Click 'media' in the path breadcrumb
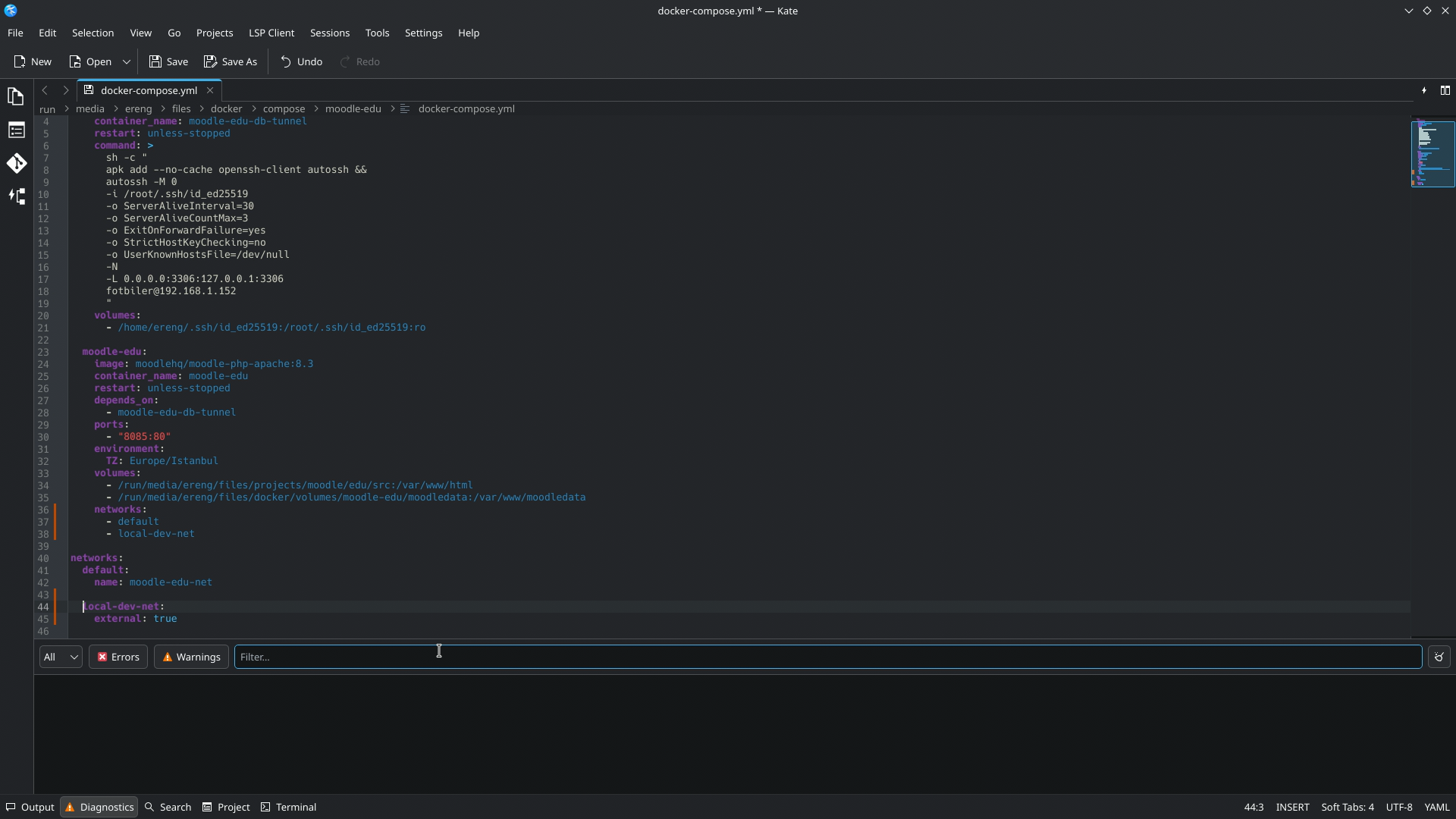The width and height of the screenshot is (1456, 819). [89, 109]
